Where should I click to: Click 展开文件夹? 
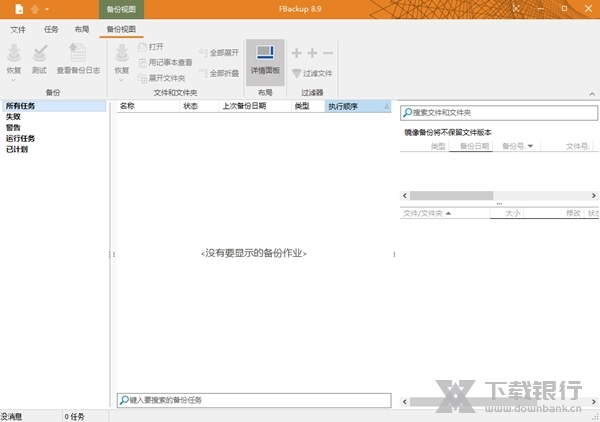coord(161,78)
